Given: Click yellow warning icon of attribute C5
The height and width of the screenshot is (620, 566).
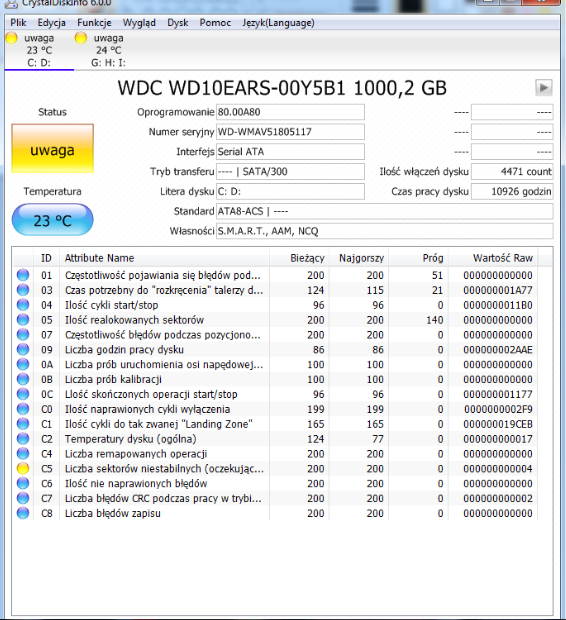Looking at the screenshot, I should tap(23, 469).
